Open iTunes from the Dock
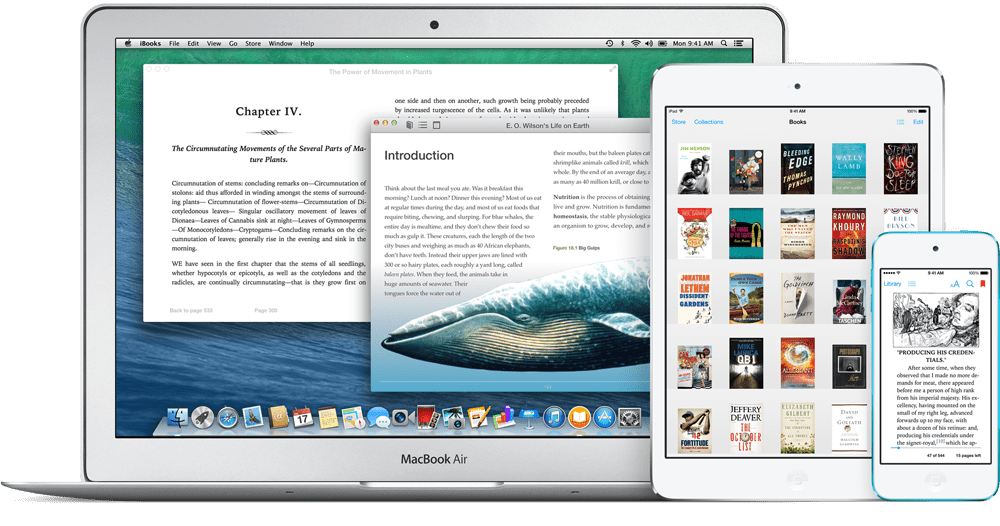 coord(555,417)
